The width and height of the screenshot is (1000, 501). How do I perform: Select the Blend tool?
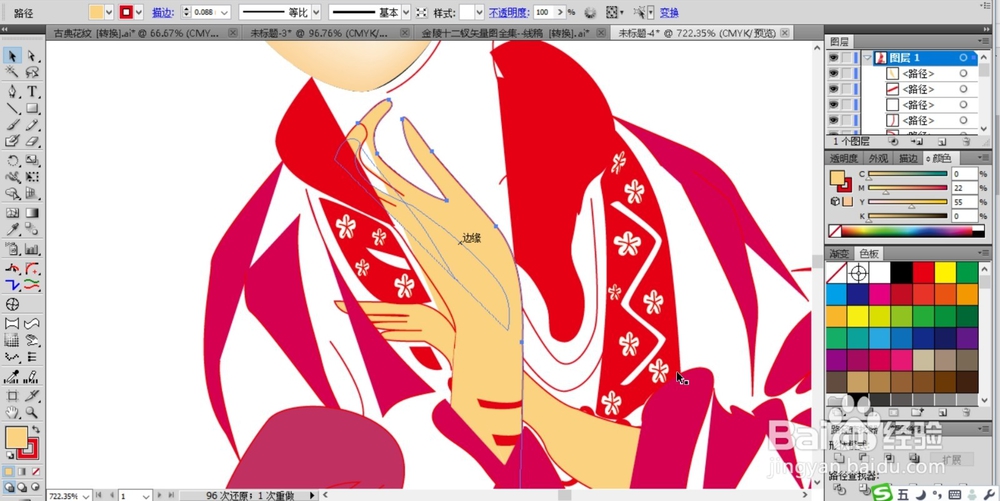click(x=32, y=229)
